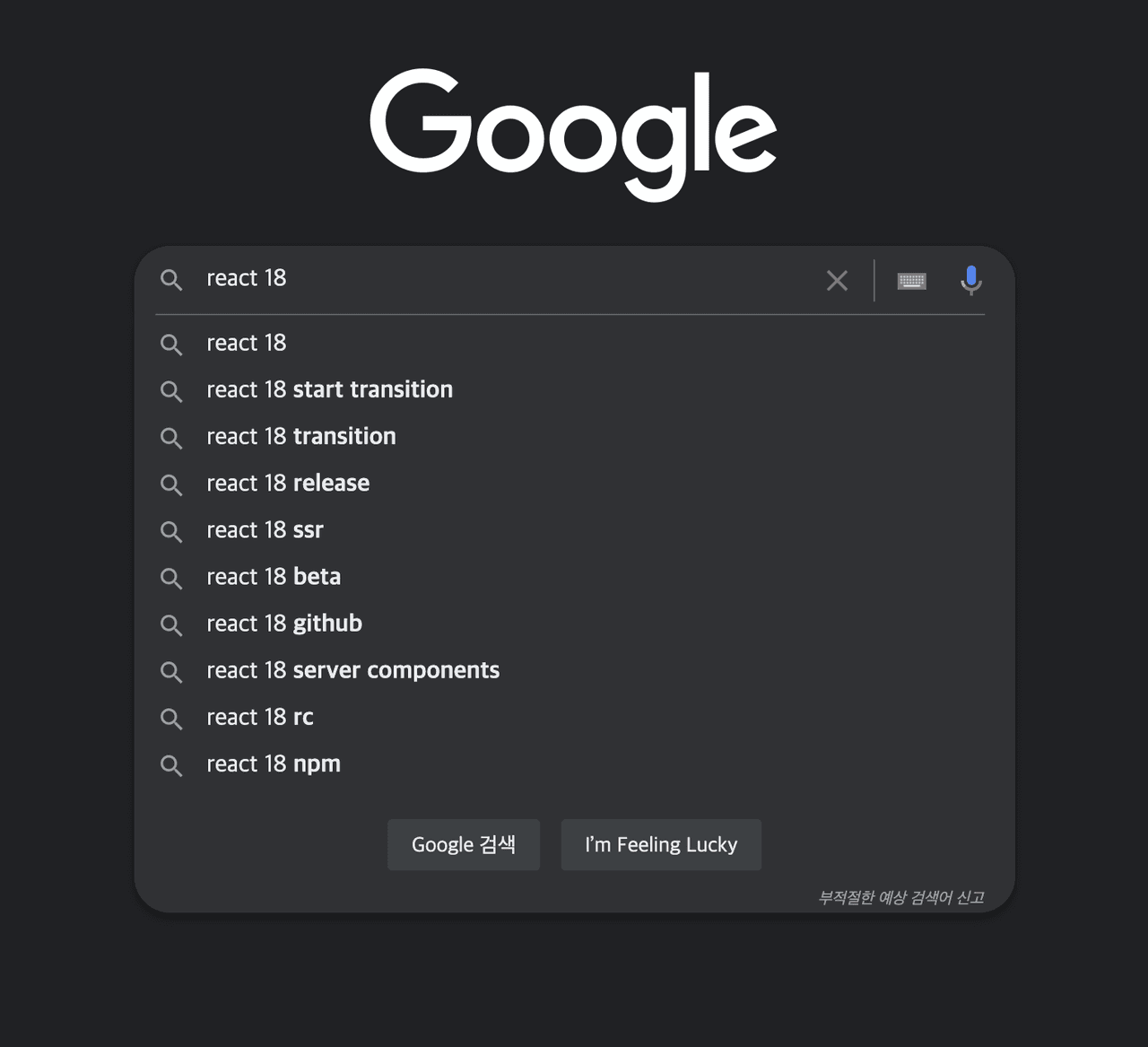Select the "react 18 beta" suggestion
The width and height of the screenshot is (1148, 1047).
coord(274,577)
